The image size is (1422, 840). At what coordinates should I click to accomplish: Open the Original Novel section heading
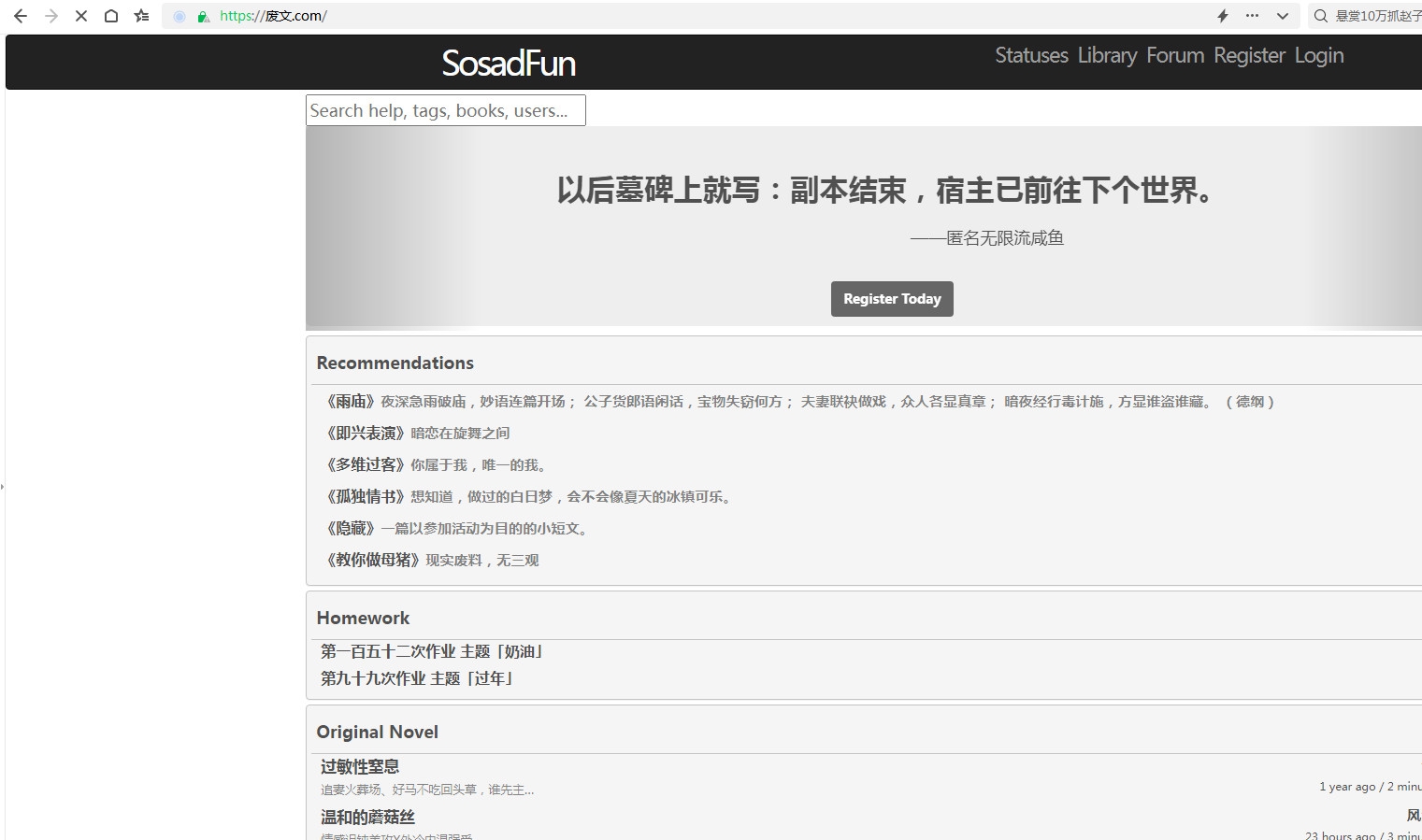tap(377, 732)
